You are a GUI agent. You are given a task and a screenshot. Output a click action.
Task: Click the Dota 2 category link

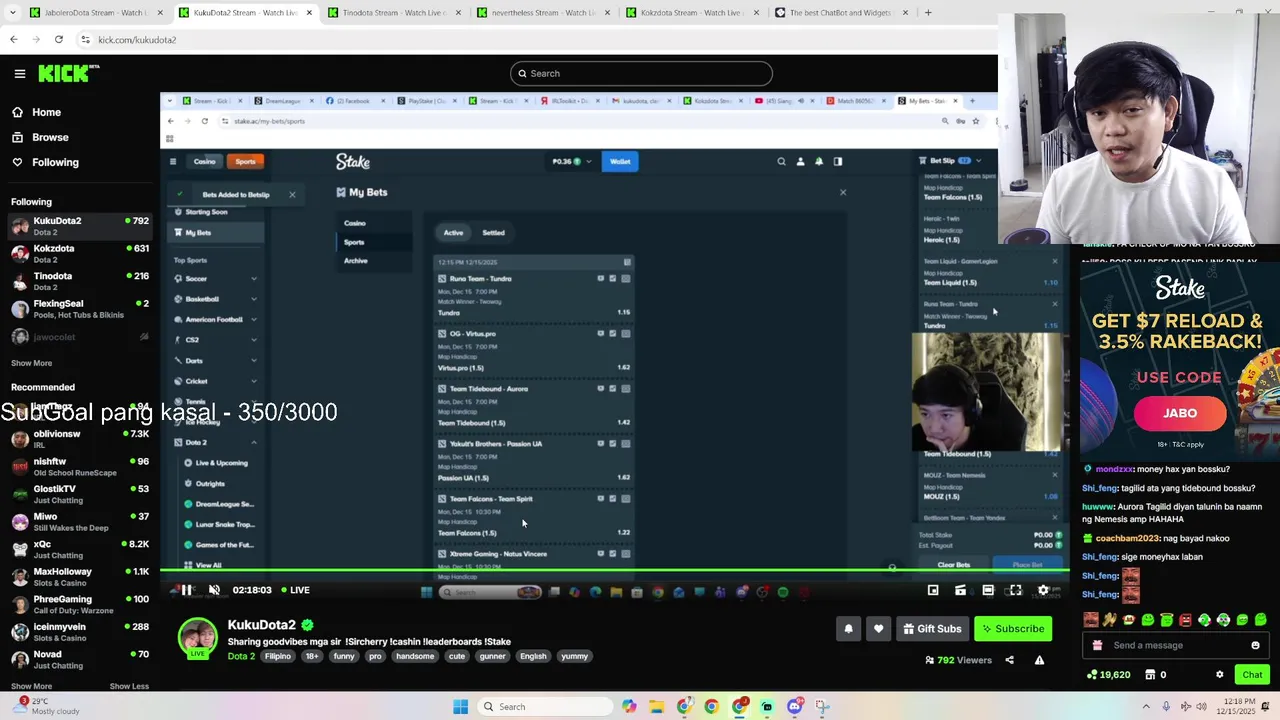[241, 656]
